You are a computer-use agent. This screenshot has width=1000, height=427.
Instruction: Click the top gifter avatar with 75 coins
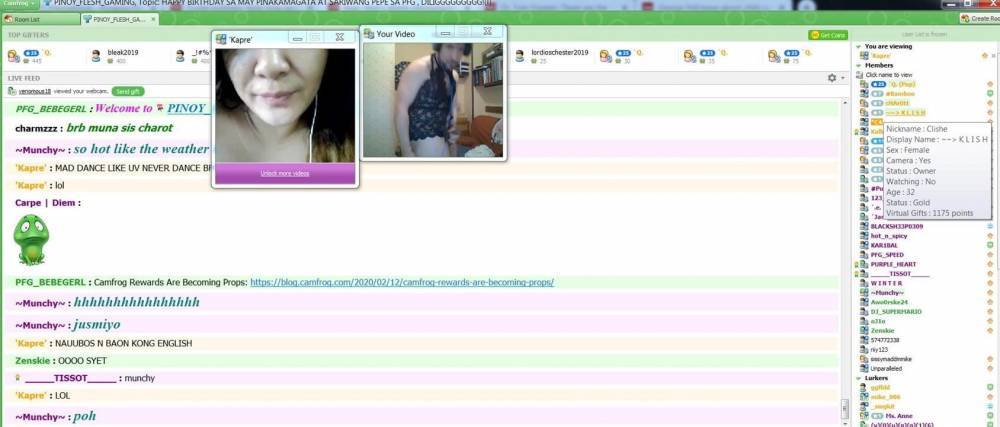tap(775, 56)
